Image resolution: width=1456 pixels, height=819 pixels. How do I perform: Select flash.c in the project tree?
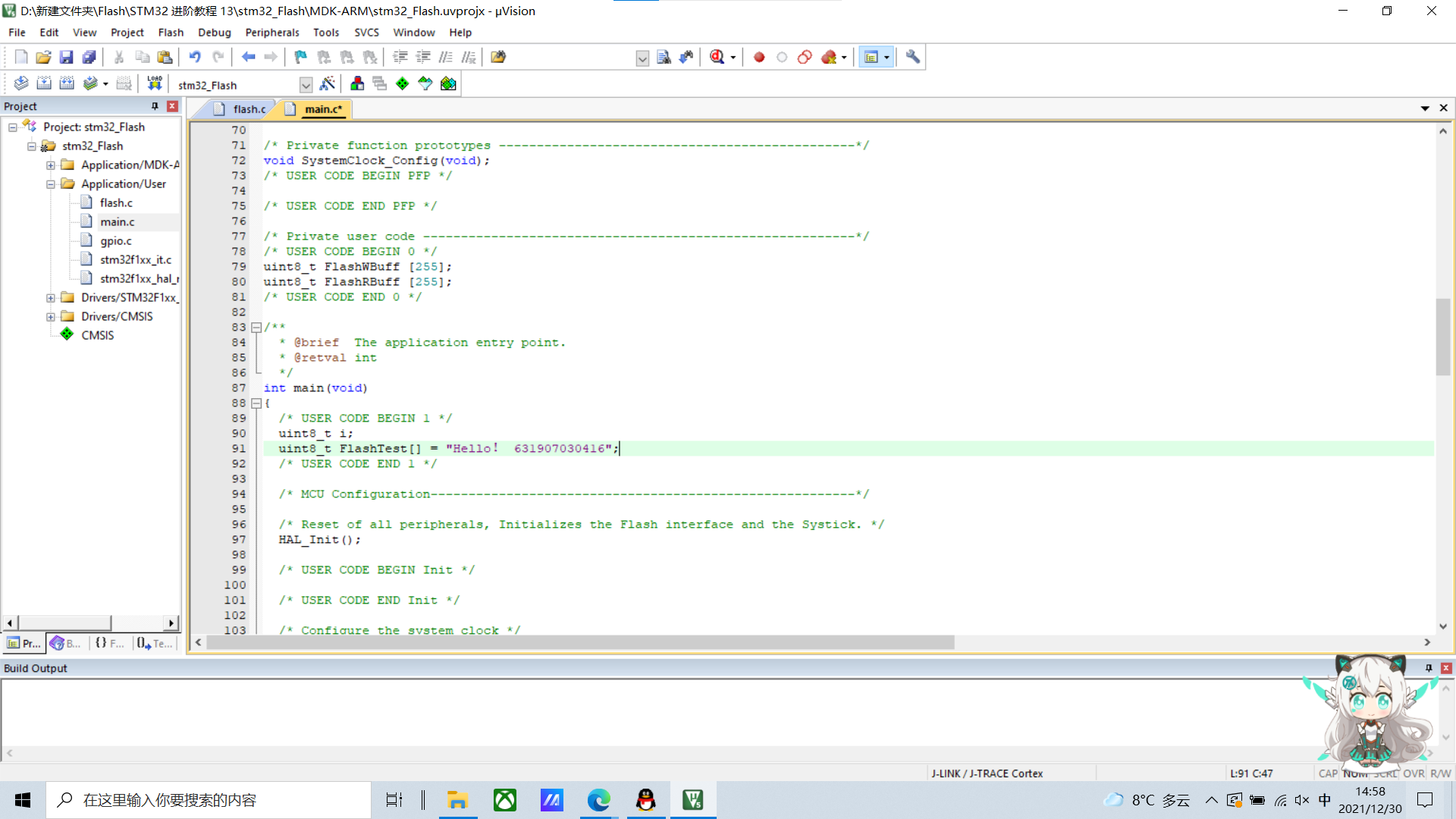click(x=115, y=203)
